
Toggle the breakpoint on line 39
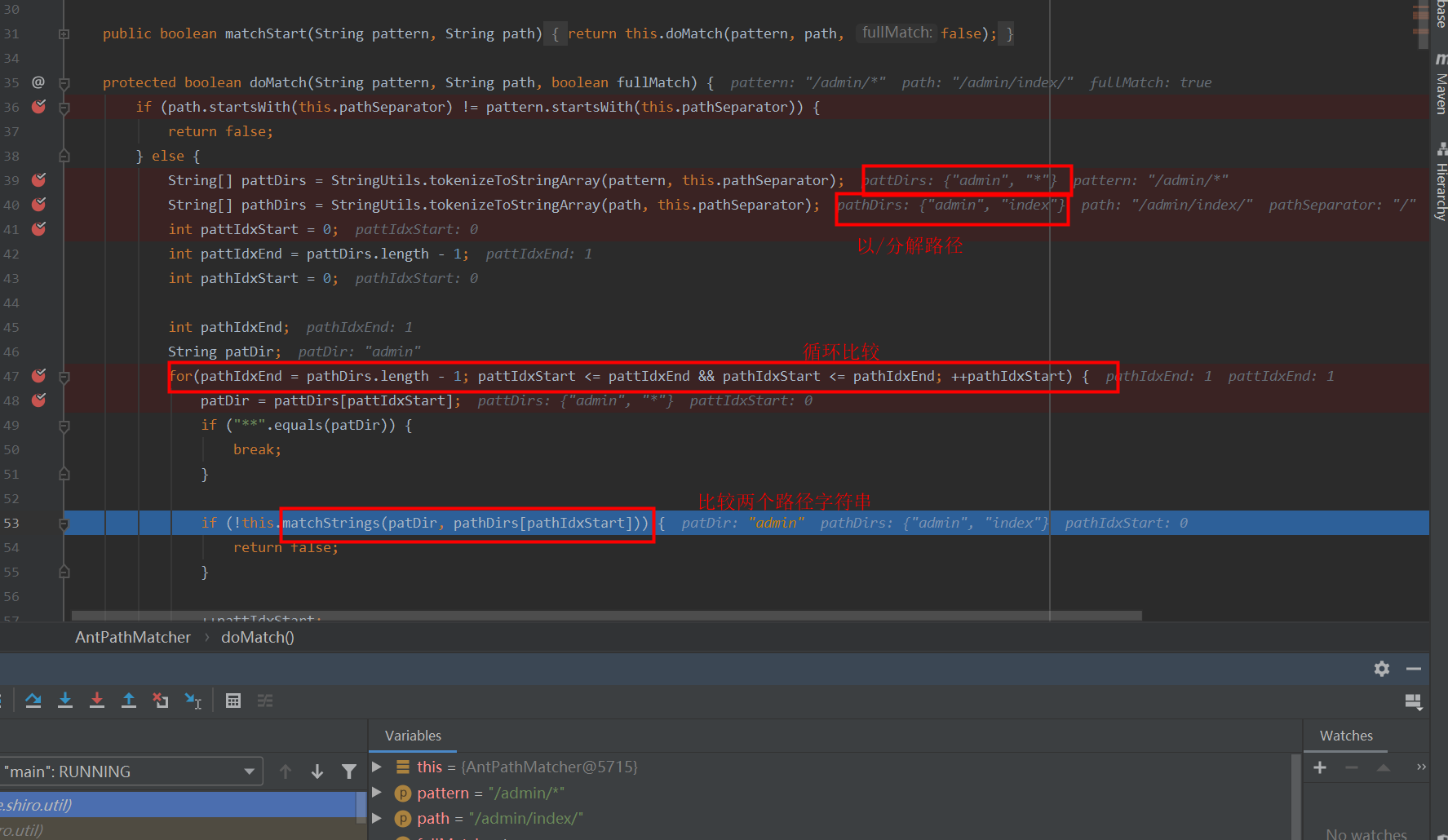click(38, 180)
